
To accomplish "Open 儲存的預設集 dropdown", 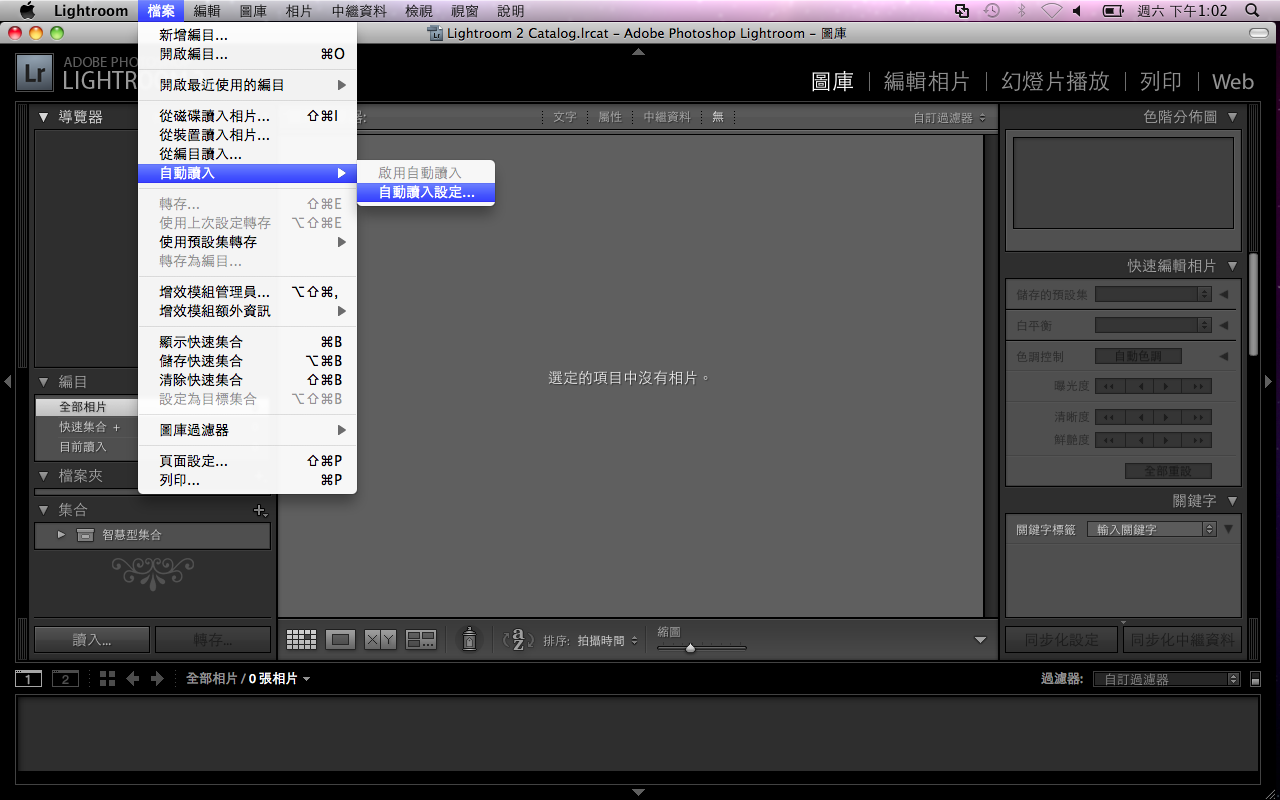I will click(x=1153, y=294).
